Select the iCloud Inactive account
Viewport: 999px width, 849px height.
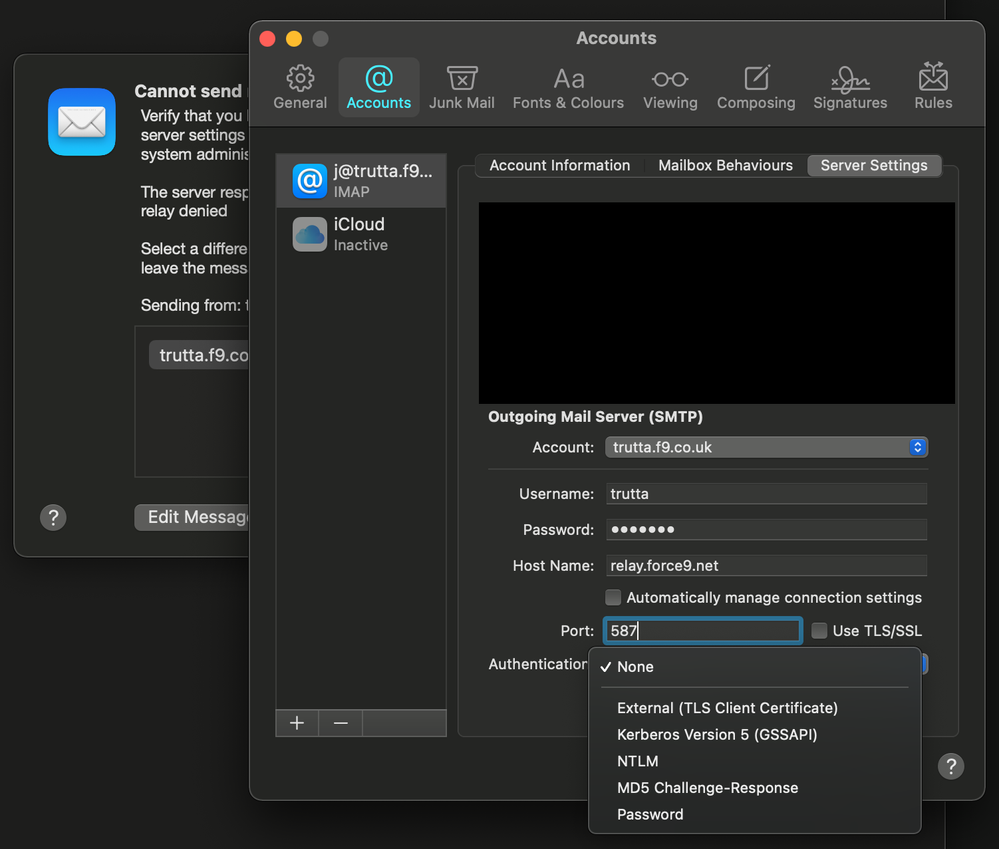360,234
